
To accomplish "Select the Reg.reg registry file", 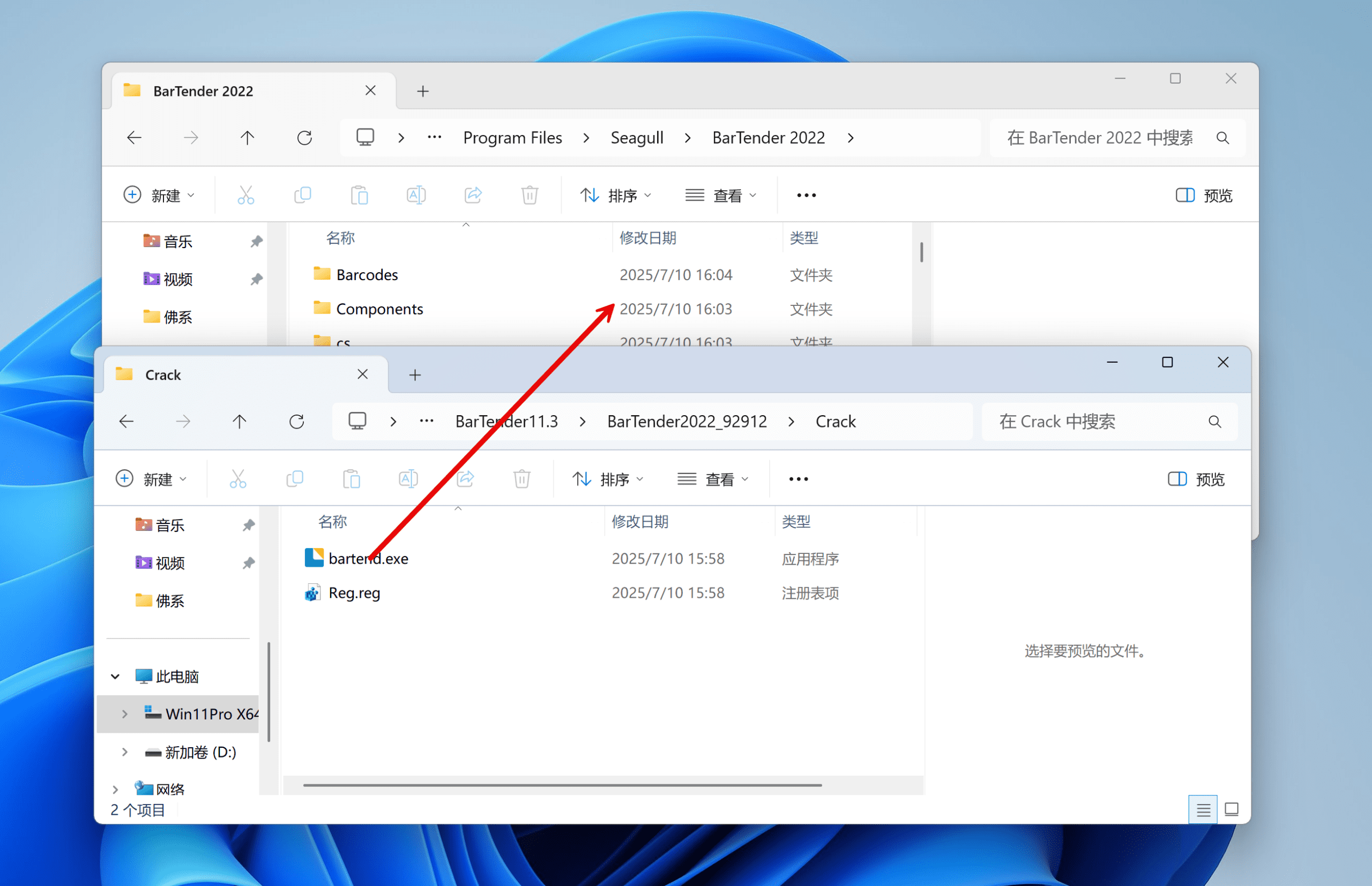I will (354, 592).
